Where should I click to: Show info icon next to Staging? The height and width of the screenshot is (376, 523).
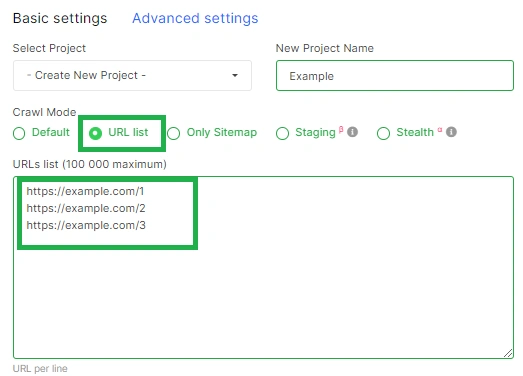tap(352, 132)
